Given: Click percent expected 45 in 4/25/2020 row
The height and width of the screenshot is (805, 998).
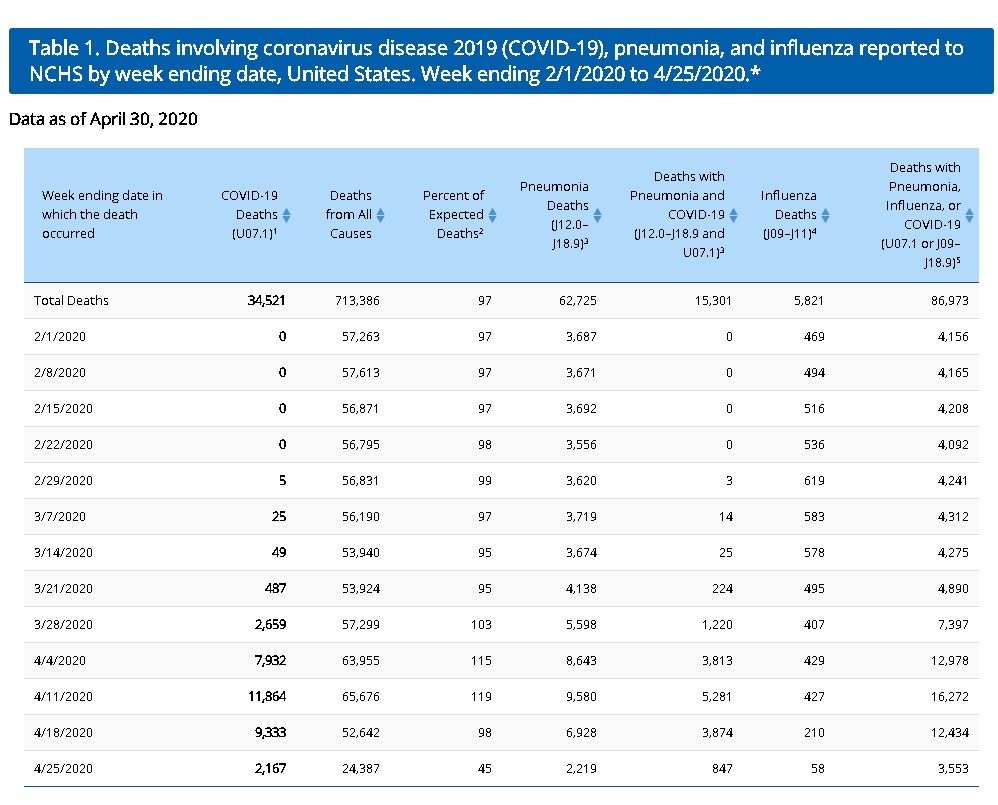Looking at the screenshot, I should tap(484, 769).
